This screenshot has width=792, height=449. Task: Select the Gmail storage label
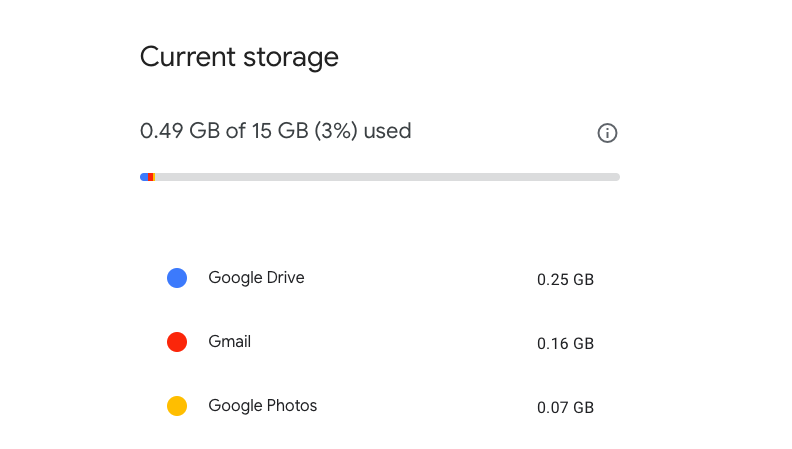[229, 341]
